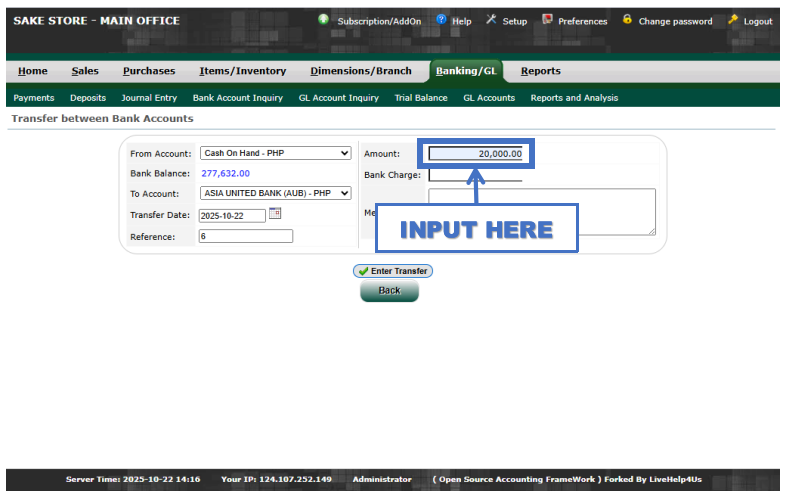Open the Trial Balance link
788x497 pixels.
(x=421, y=98)
